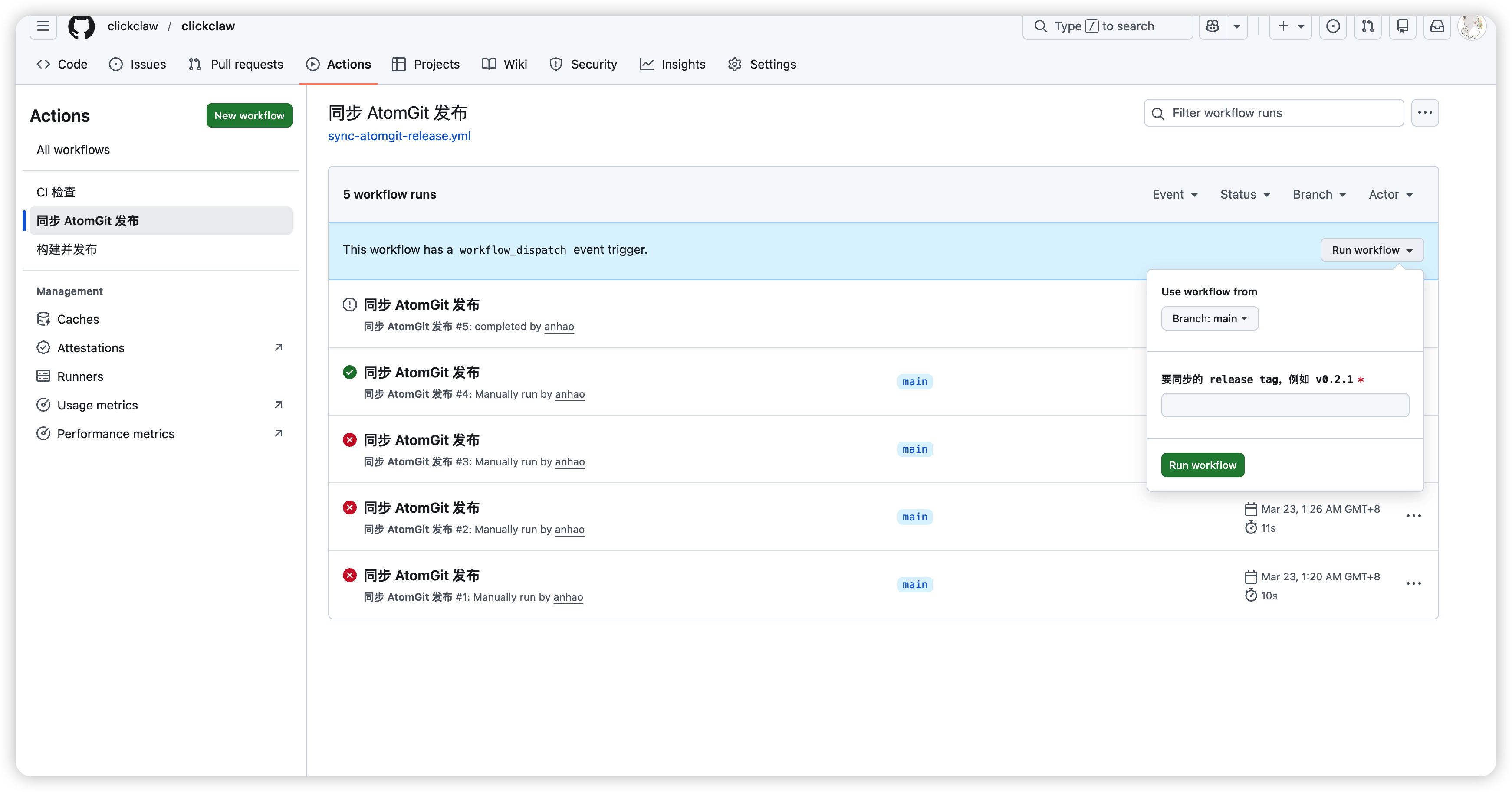This screenshot has height=792, width=1512.
Task: Open sync-atomgit-release.yml file link
Action: [x=399, y=136]
